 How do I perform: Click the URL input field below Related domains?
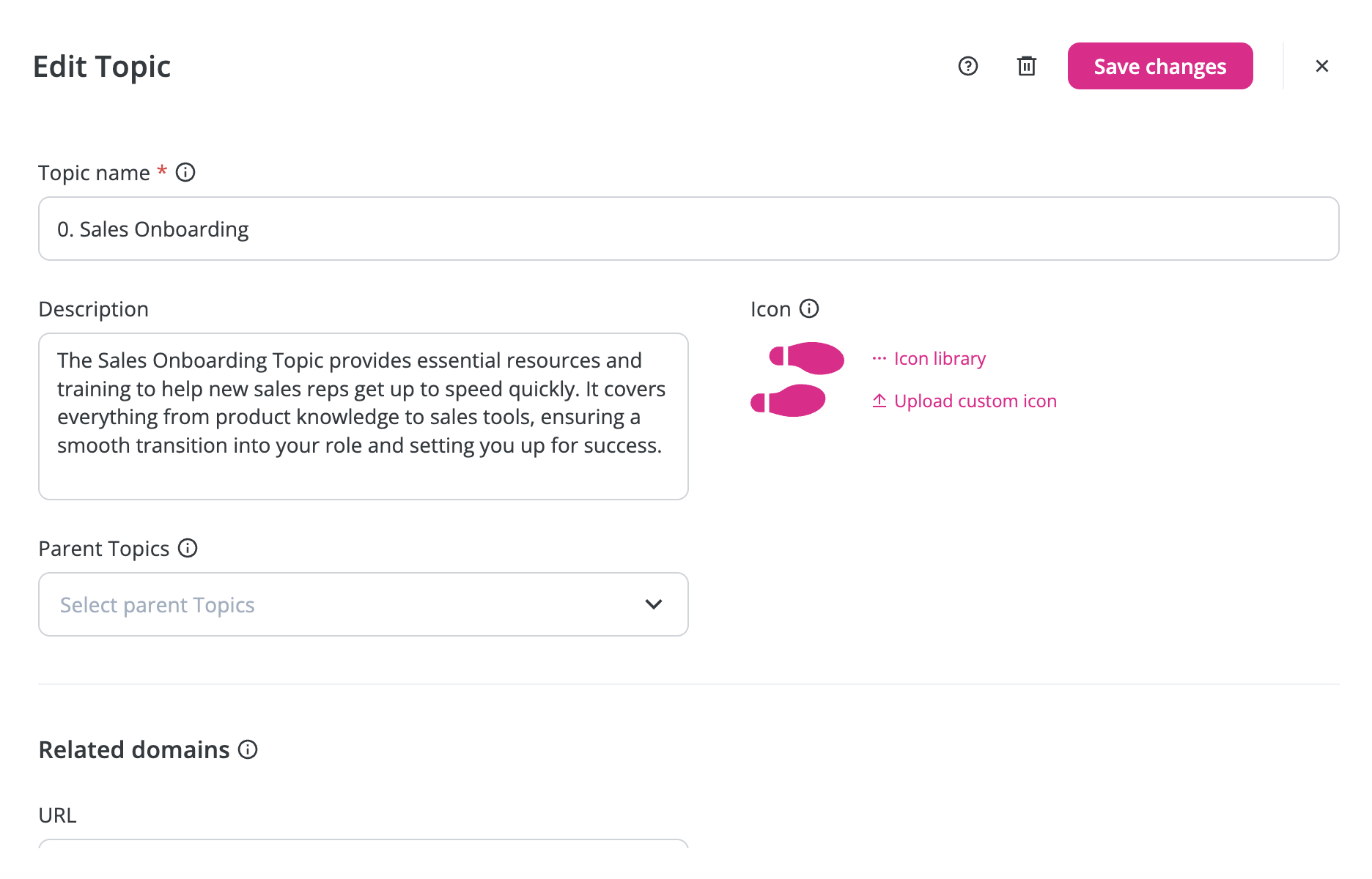pyautogui.click(x=364, y=845)
